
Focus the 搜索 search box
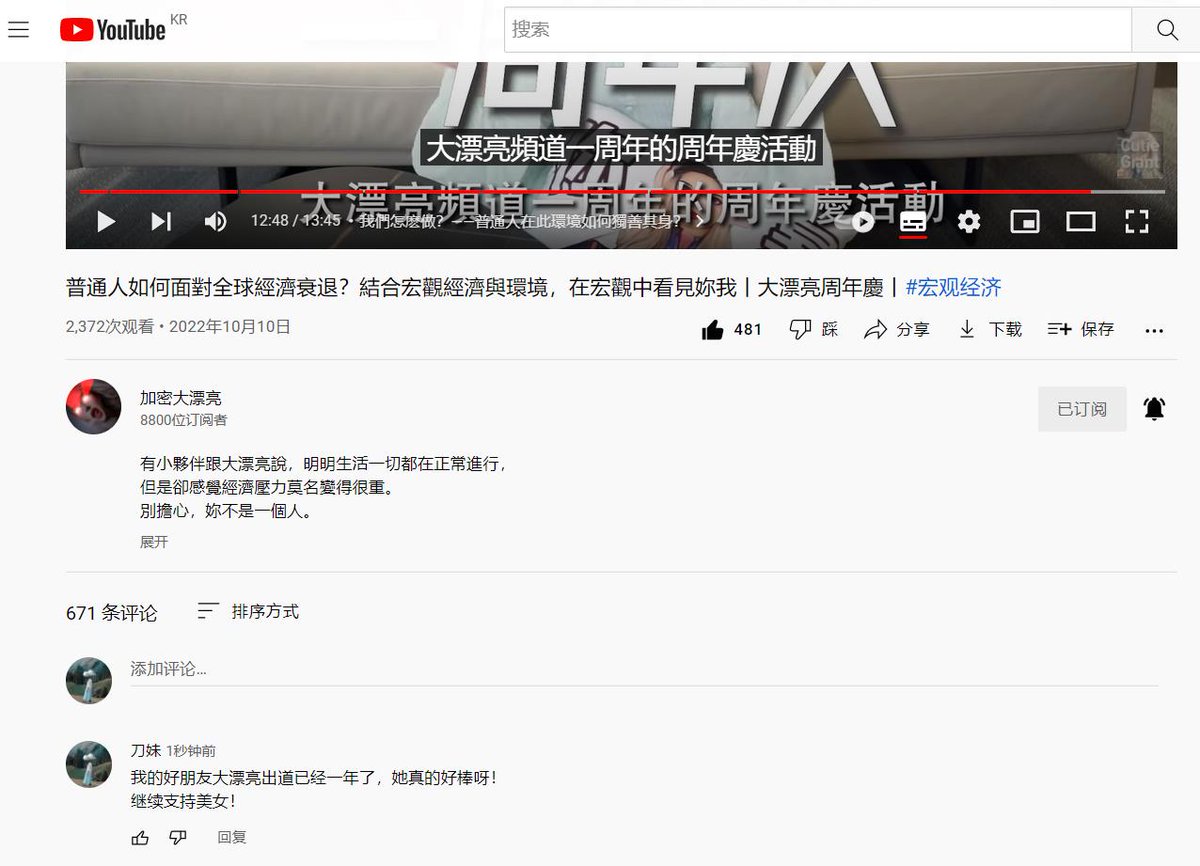point(817,30)
